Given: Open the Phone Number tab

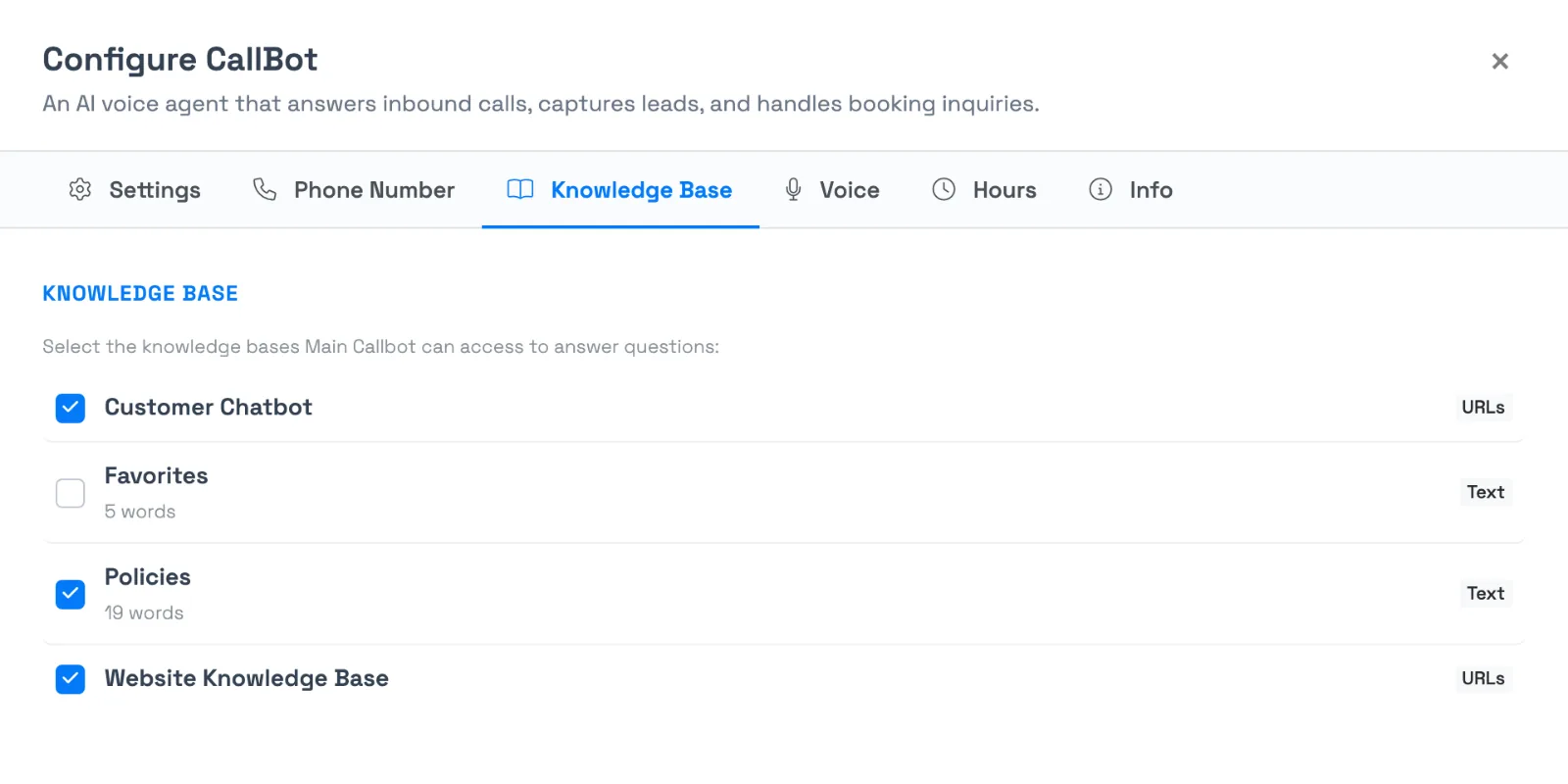Looking at the screenshot, I should click(x=354, y=190).
